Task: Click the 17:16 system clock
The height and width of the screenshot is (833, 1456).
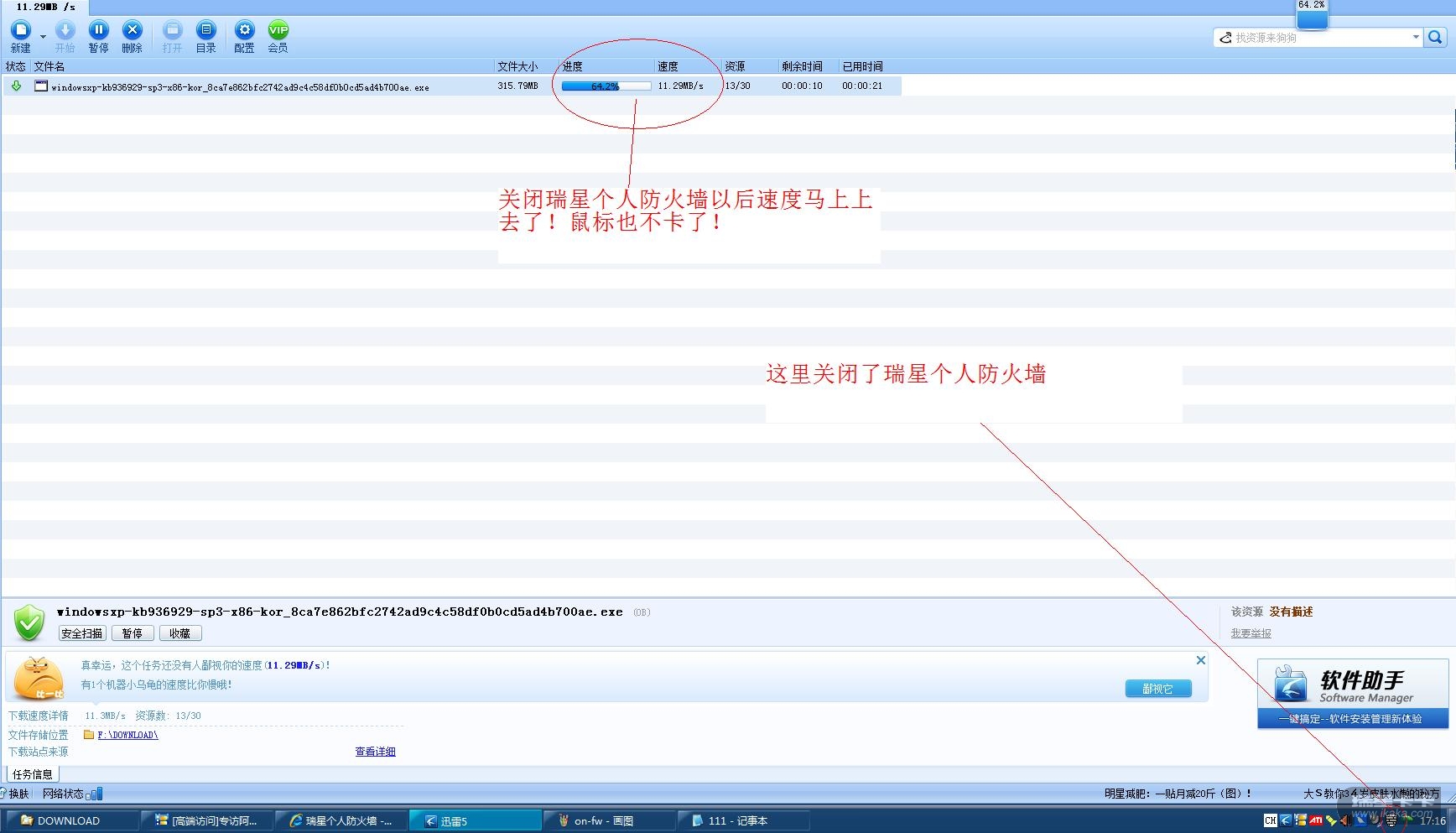Action: pyautogui.click(x=1433, y=820)
